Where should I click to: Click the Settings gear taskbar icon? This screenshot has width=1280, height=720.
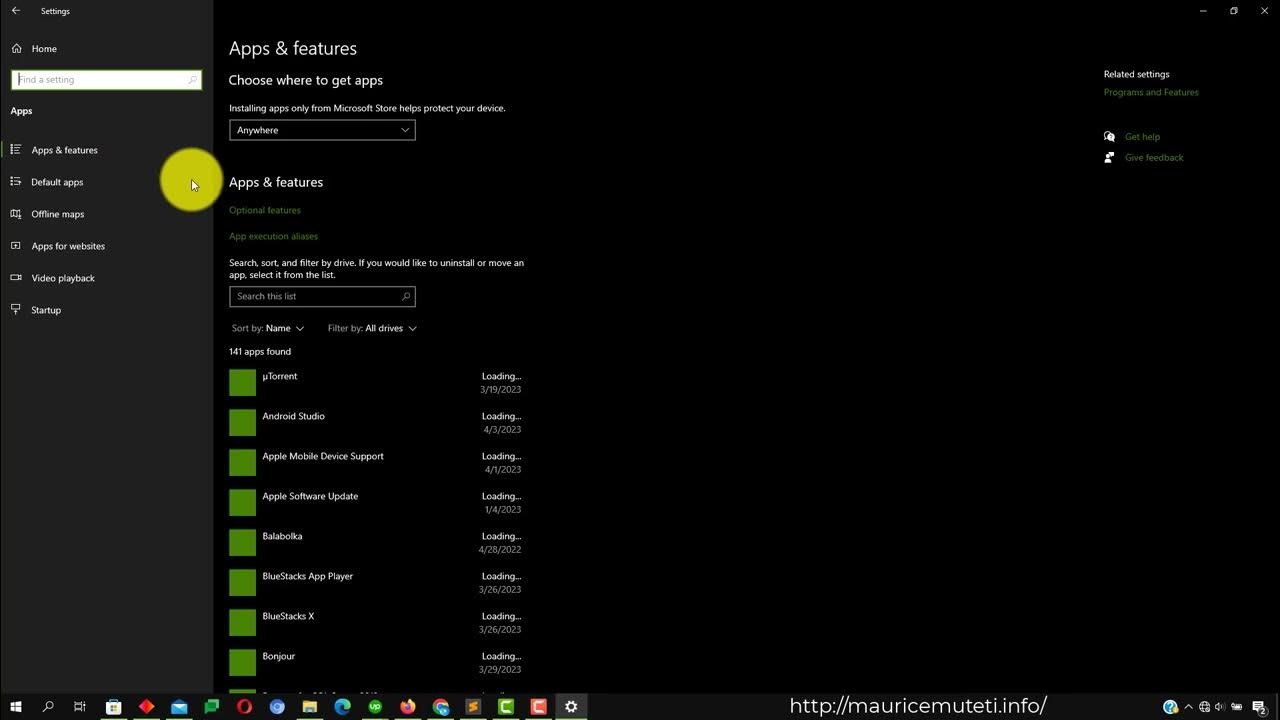click(571, 707)
